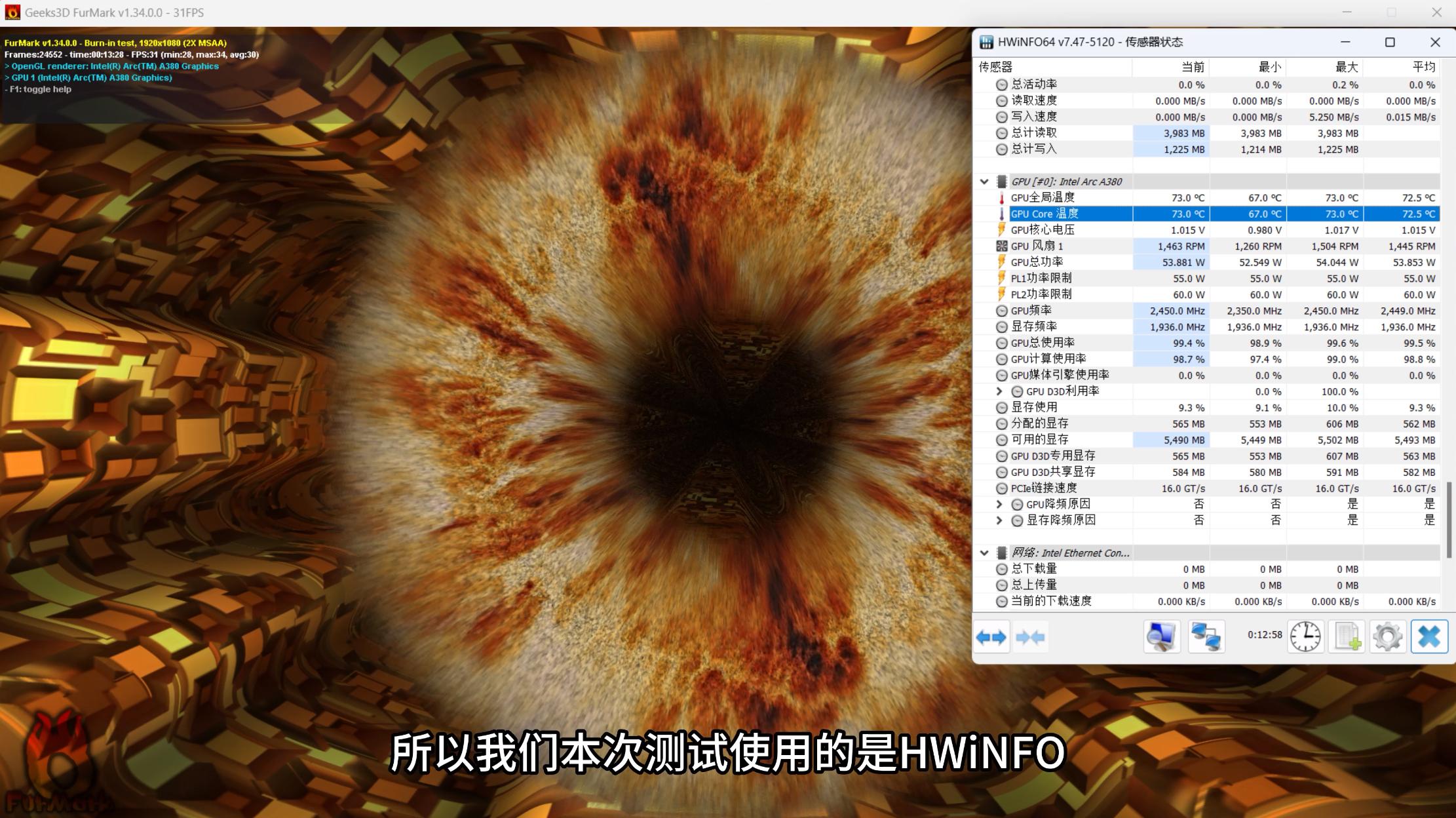This screenshot has width=1456, height=818.
Task: Click the blue X close sensors button
Action: coord(1429,636)
